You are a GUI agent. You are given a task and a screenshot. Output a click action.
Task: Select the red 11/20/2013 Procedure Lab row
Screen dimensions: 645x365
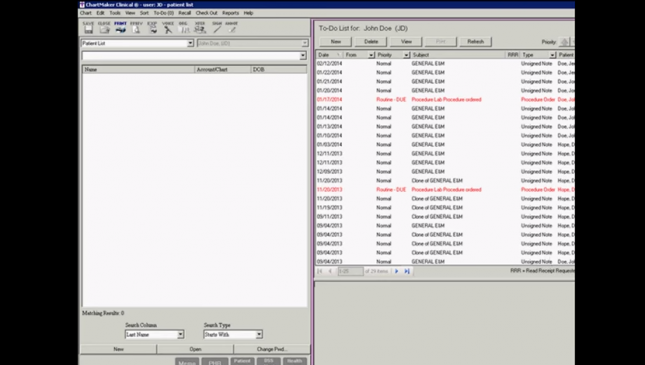(x=445, y=190)
